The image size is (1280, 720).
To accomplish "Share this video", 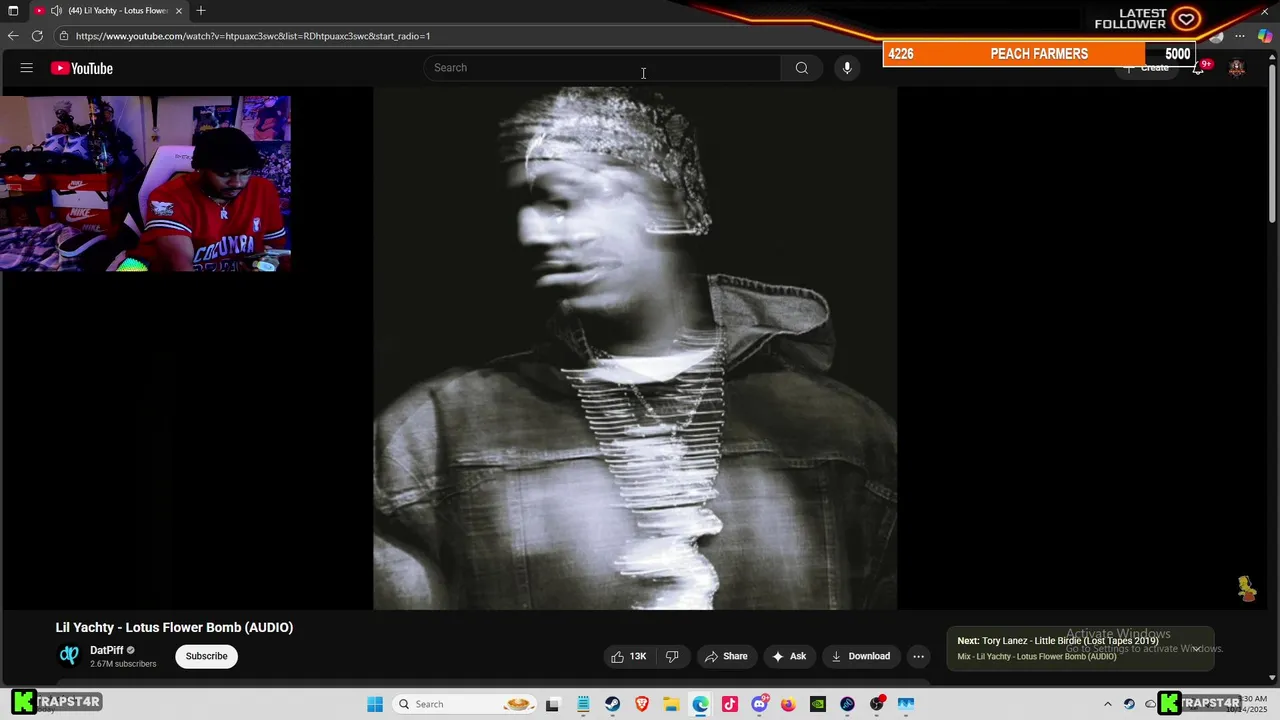I will point(726,656).
